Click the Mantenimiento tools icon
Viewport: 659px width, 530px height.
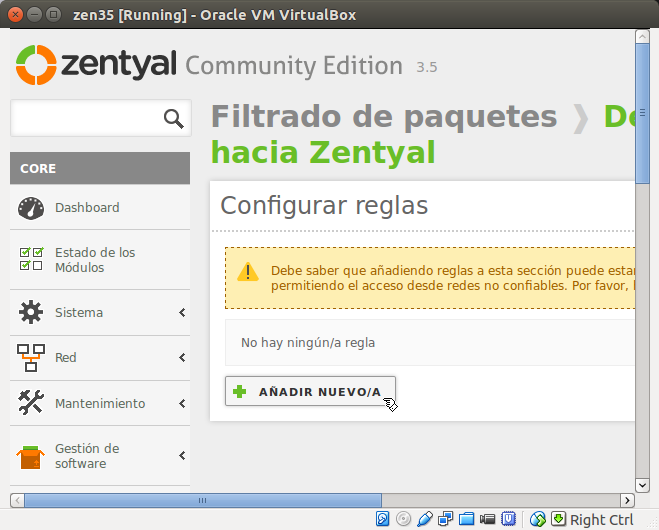31,402
